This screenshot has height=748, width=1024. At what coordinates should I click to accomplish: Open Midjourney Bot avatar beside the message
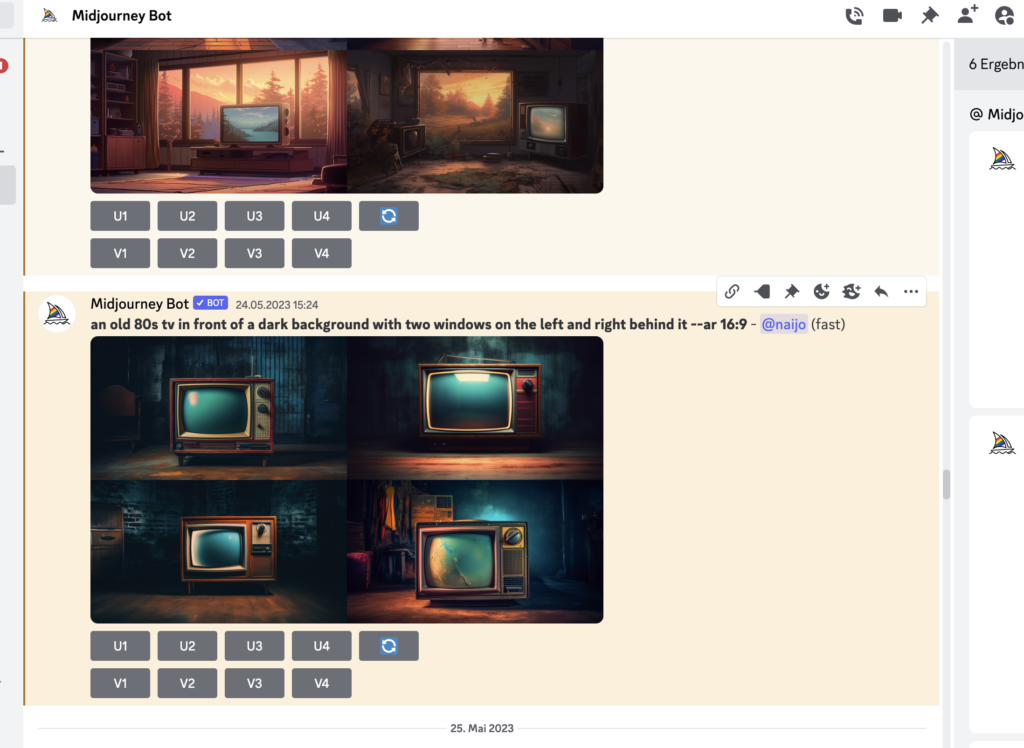[57, 314]
